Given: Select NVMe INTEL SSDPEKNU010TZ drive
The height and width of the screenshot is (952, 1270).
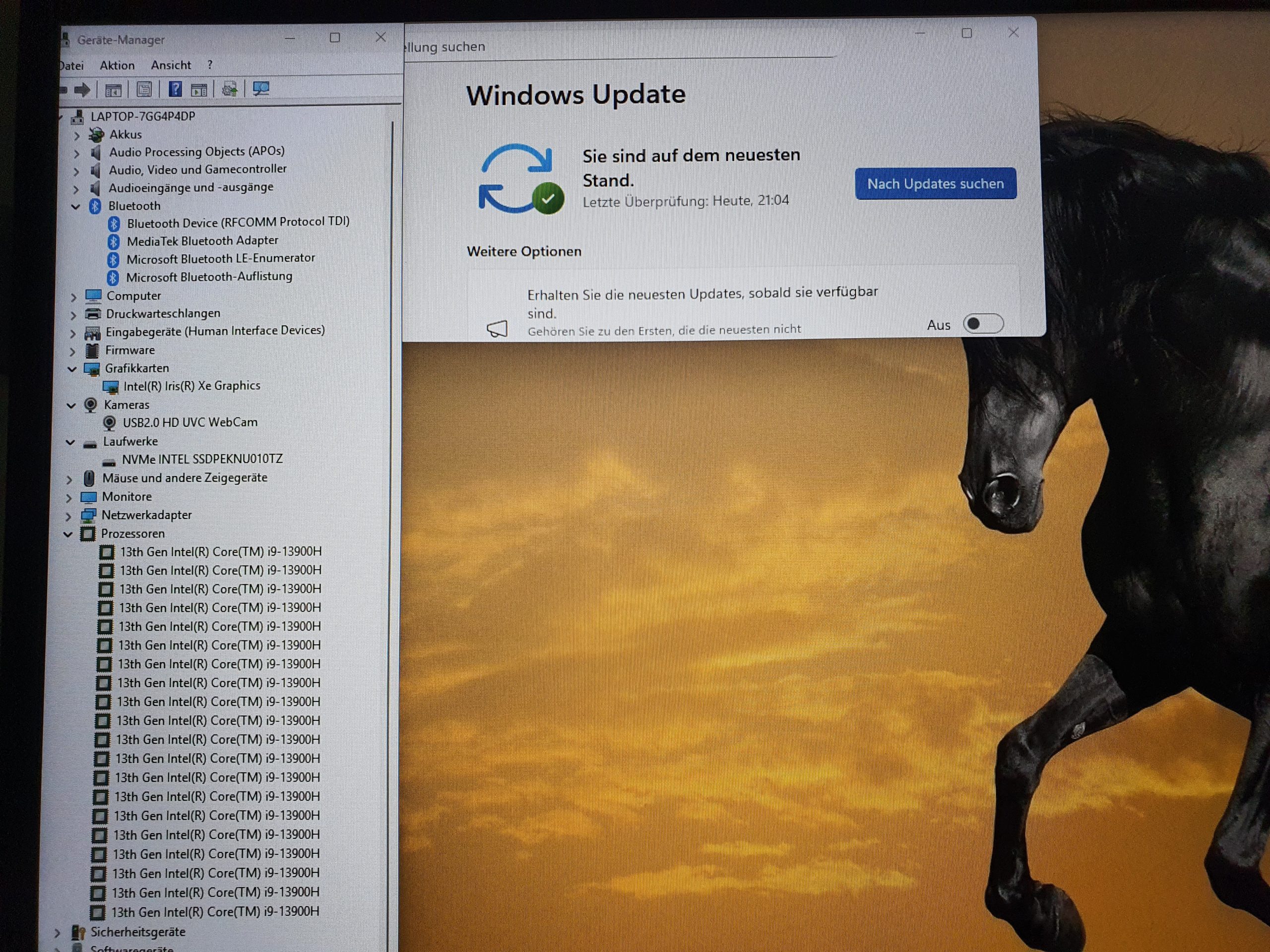Looking at the screenshot, I should pos(202,459).
